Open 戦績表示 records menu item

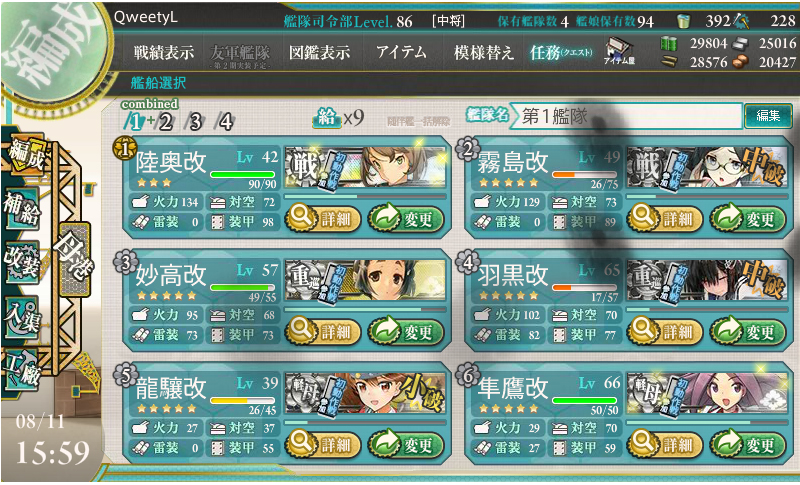pyautogui.click(x=164, y=52)
